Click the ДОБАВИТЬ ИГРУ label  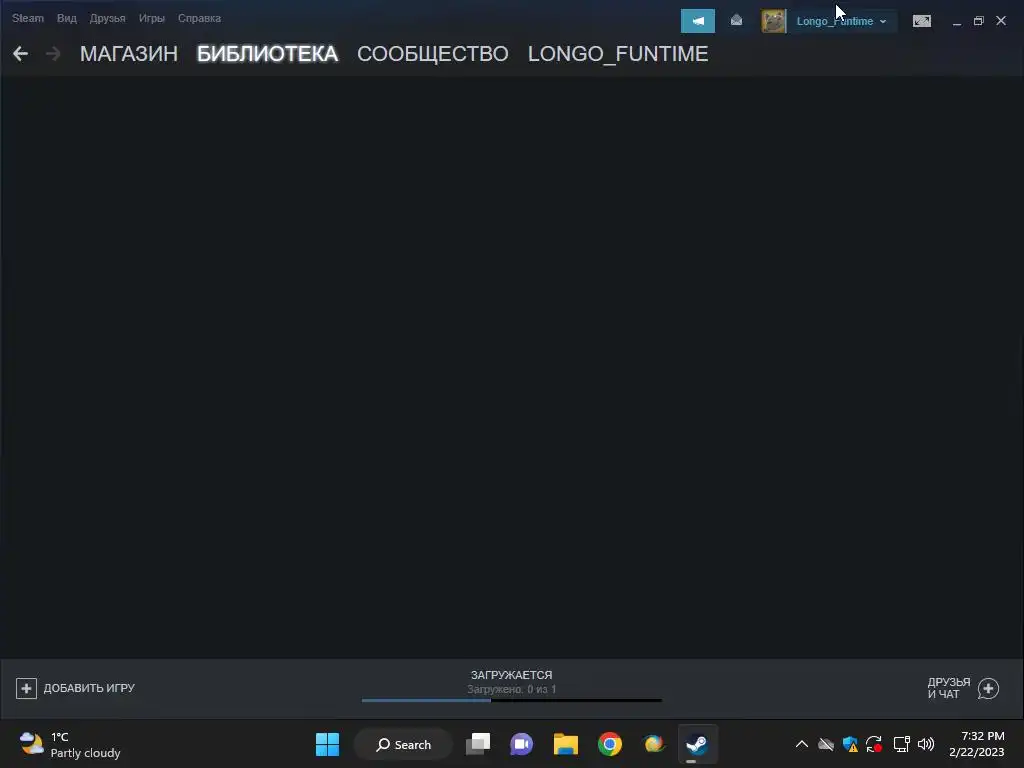pyautogui.click(x=89, y=688)
